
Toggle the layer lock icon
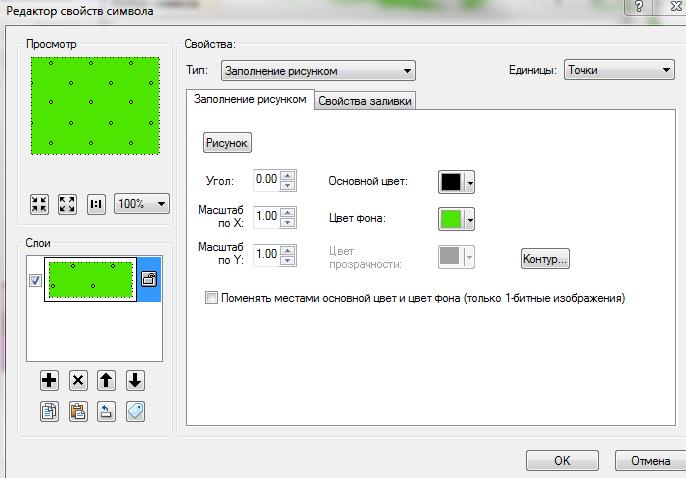tap(149, 279)
